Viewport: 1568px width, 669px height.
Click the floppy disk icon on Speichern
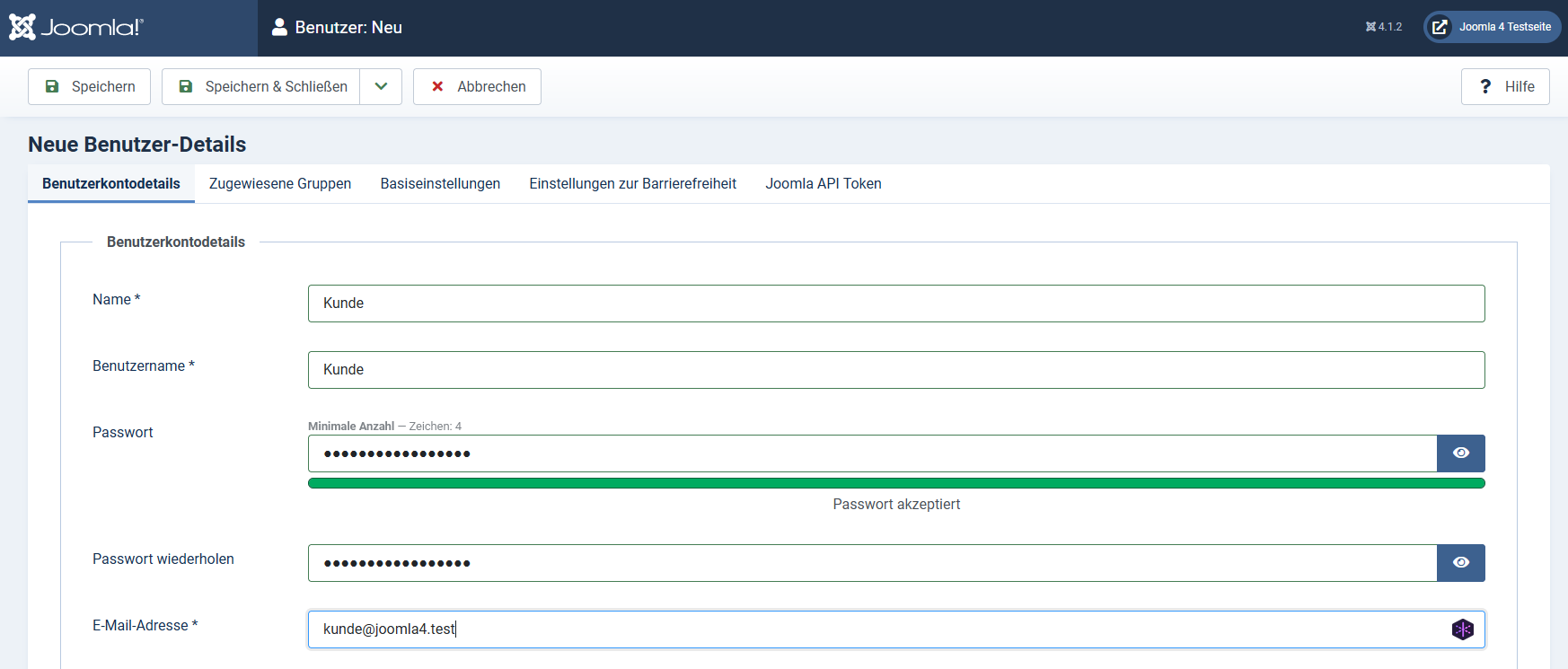(x=52, y=86)
